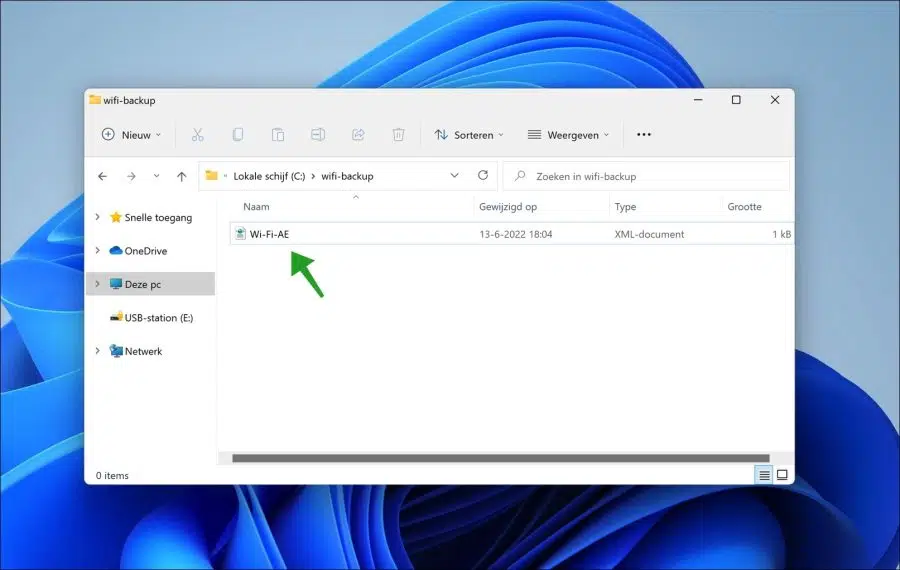Click the Cut scissors icon
Image resolution: width=900 pixels, height=570 pixels.
(x=197, y=135)
